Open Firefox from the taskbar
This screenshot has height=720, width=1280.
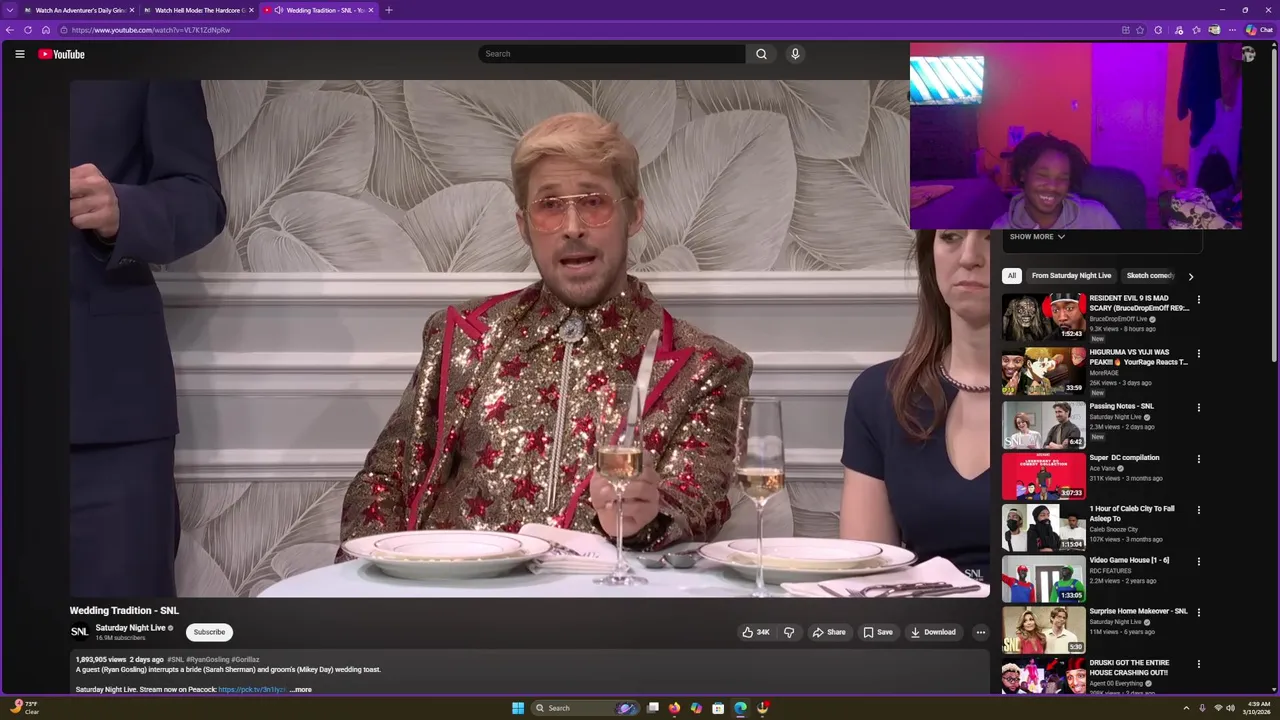coord(674,708)
